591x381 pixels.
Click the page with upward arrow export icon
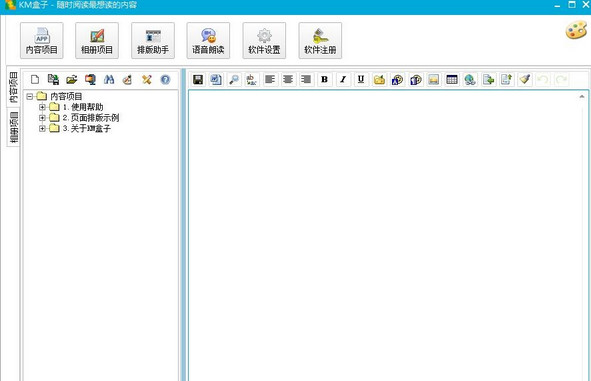point(506,80)
